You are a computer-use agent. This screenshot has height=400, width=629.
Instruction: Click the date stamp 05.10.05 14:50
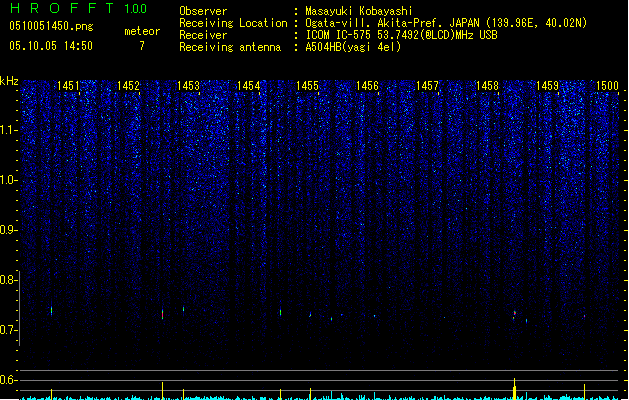pos(51,46)
